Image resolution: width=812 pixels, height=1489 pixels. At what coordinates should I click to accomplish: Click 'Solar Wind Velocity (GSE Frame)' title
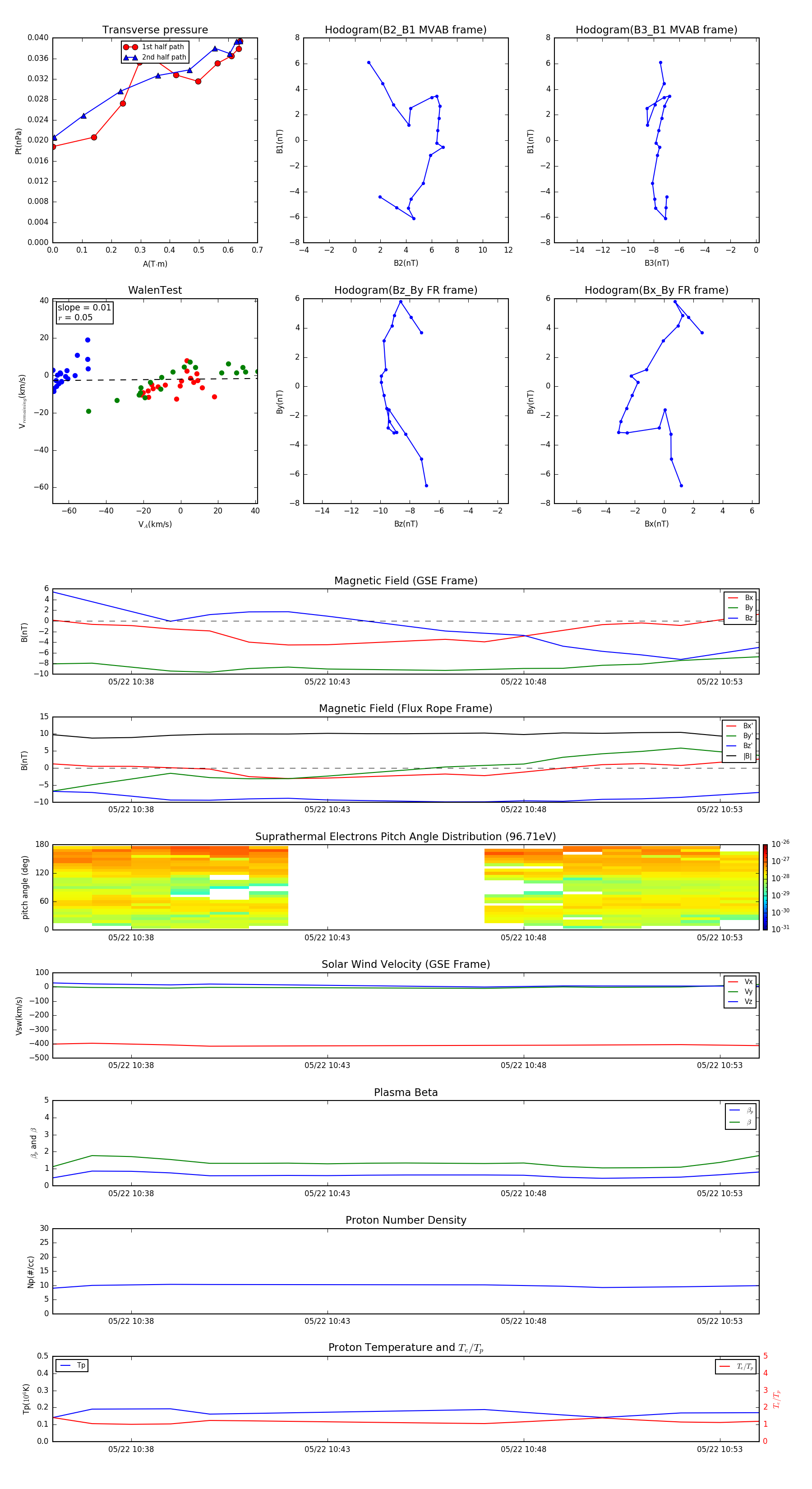[406, 965]
